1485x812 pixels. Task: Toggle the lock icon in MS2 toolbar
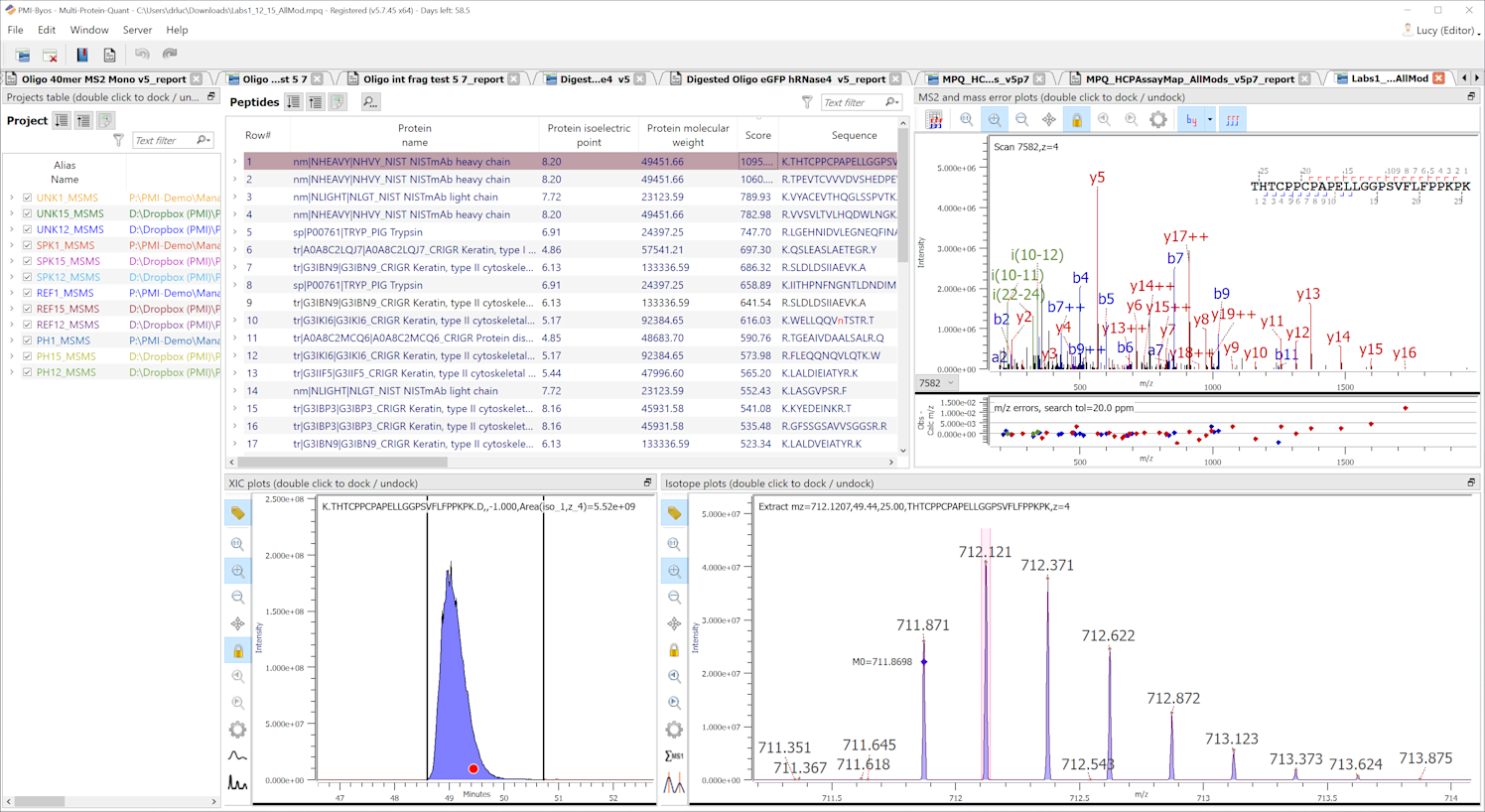click(x=1076, y=120)
